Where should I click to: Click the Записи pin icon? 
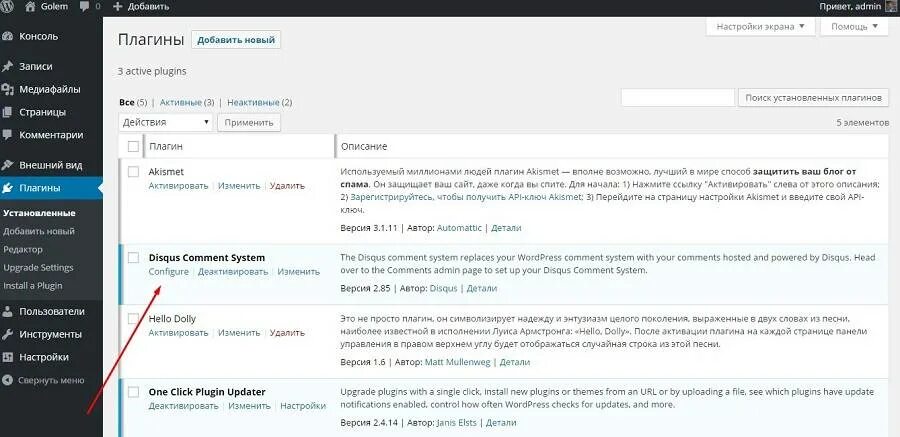tap(7, 66)
